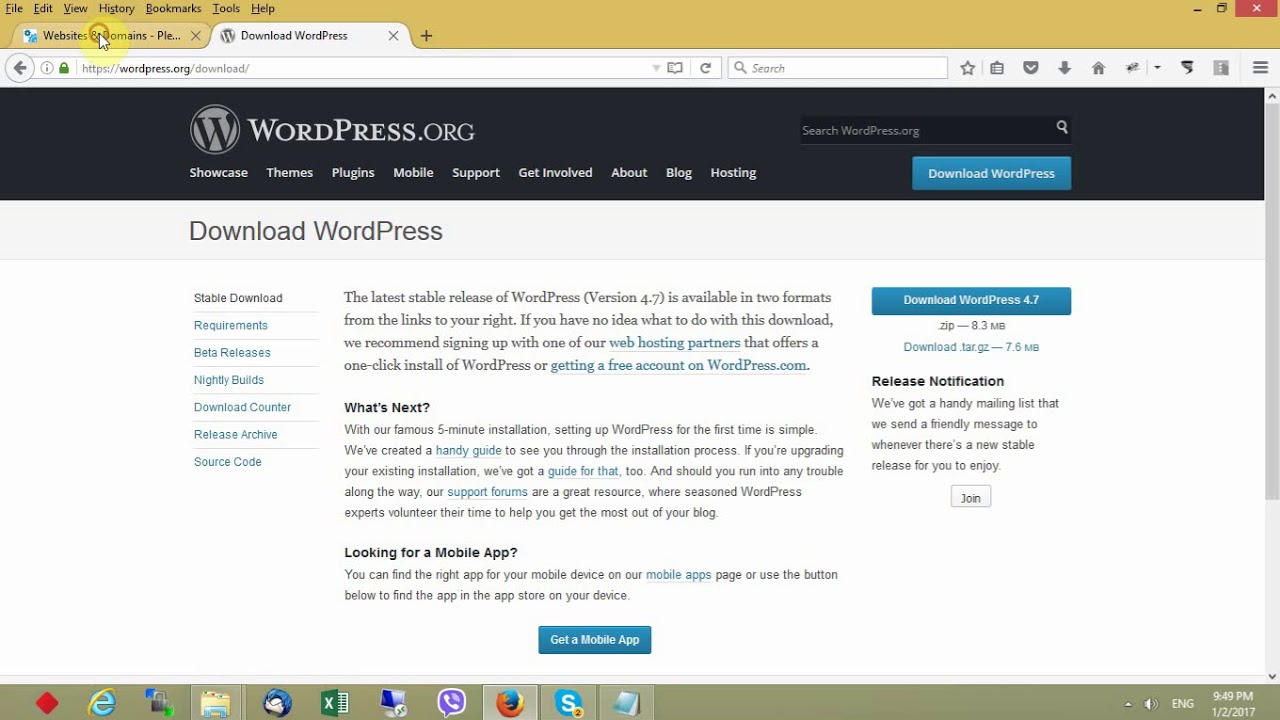
Task: Focus the Firefox Search box
Action: [x=837, y=68]
